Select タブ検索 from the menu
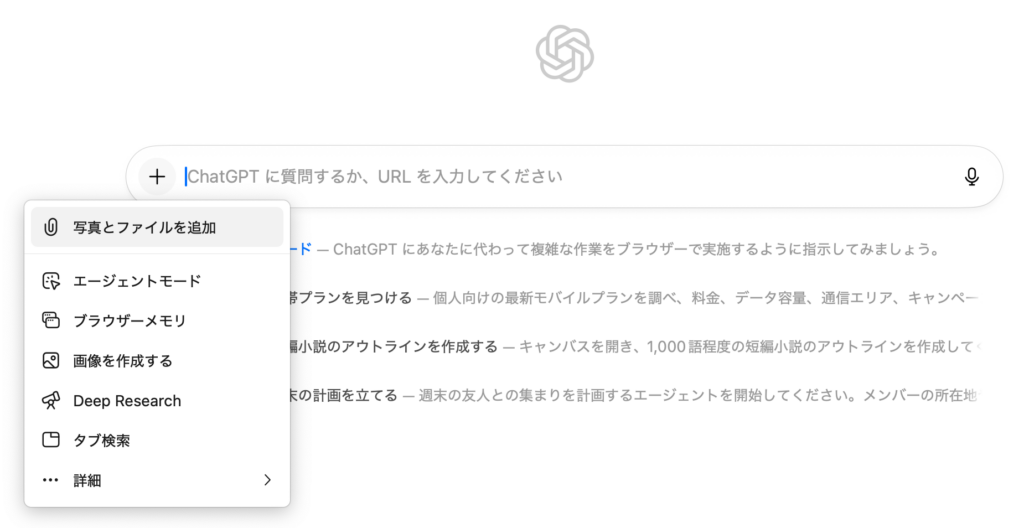 click(102, 441)
